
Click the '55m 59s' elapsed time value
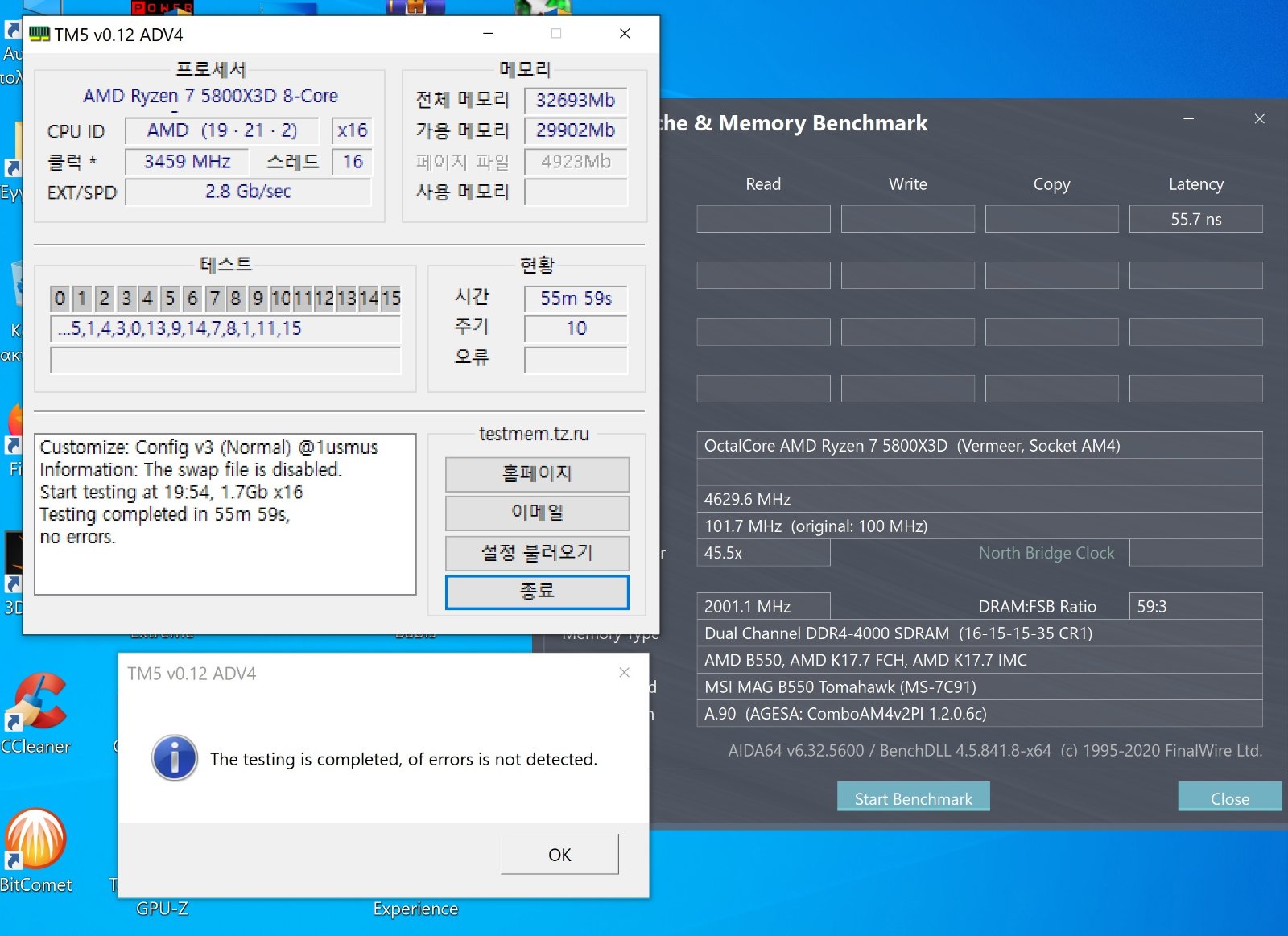[576, 299]
